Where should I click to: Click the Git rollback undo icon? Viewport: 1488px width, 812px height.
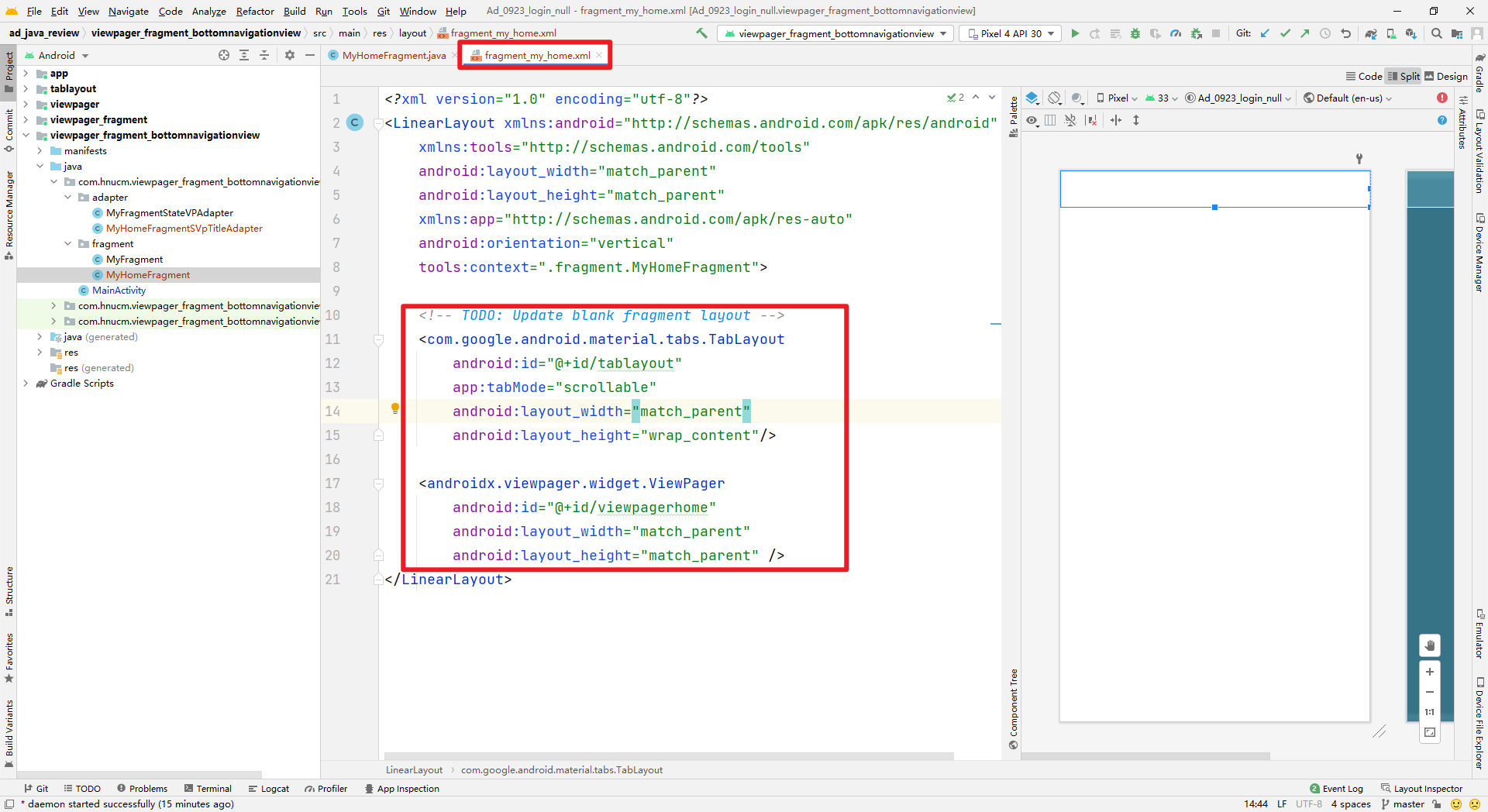(x=1346, y=33)
